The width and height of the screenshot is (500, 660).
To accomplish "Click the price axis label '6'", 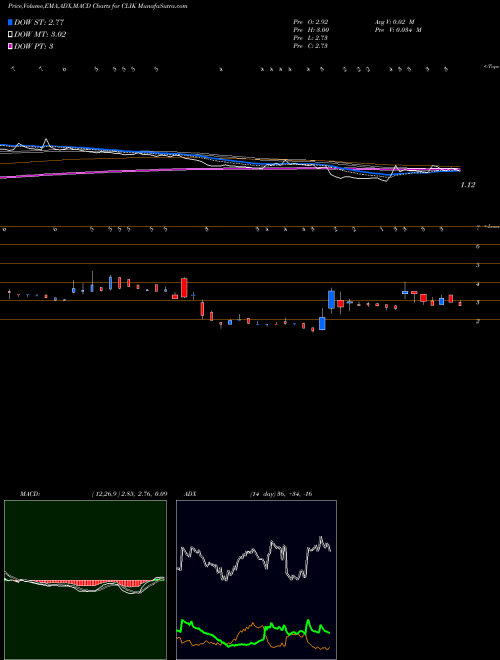I will 478,246.
